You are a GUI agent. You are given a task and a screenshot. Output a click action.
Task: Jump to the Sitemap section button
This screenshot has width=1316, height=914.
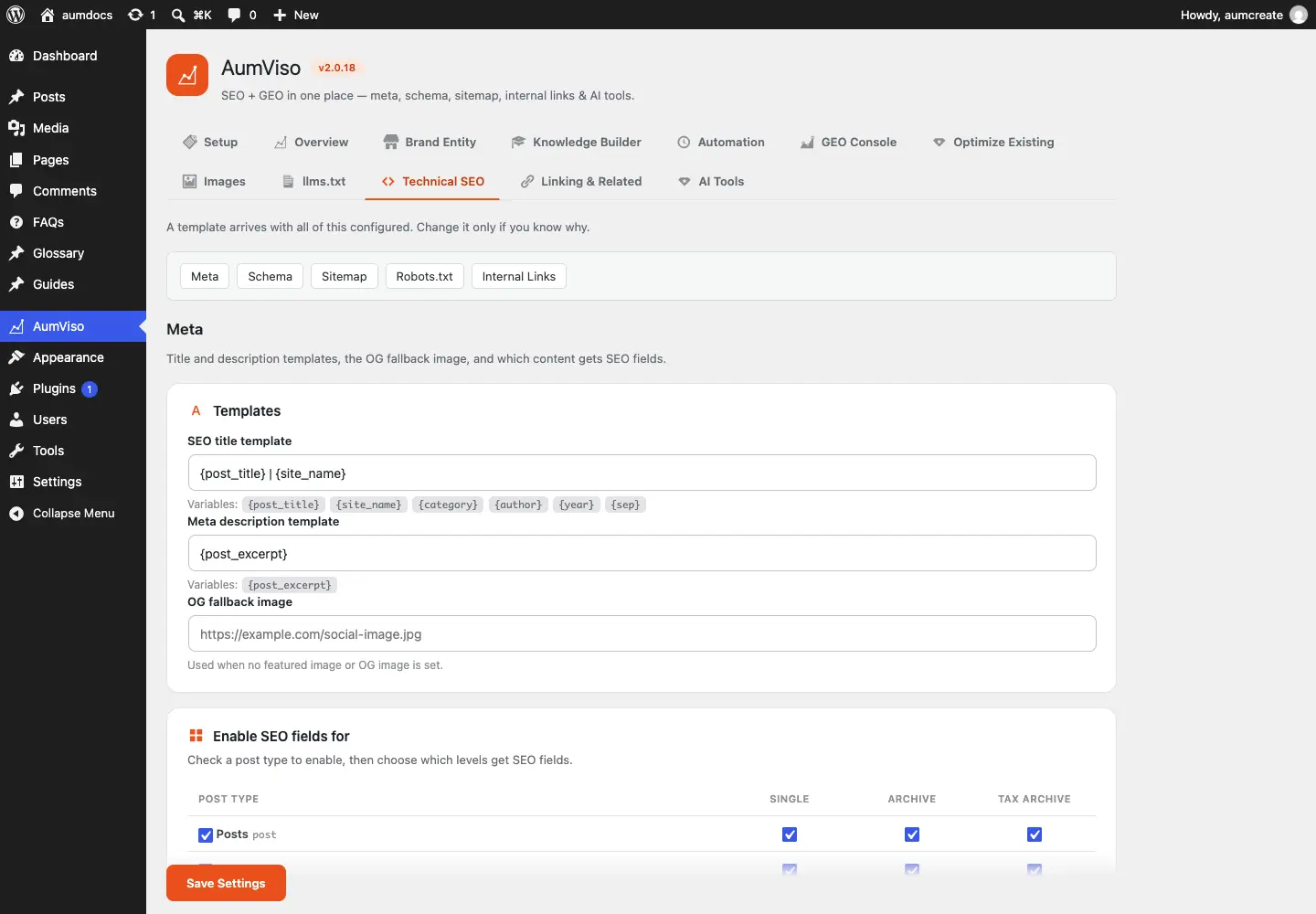(x=345, y=276)
